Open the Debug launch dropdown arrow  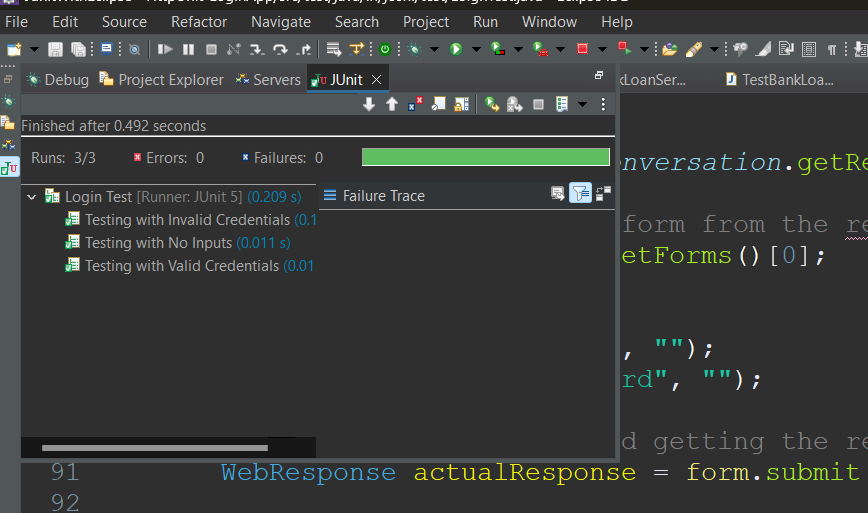tap(435, 49)
